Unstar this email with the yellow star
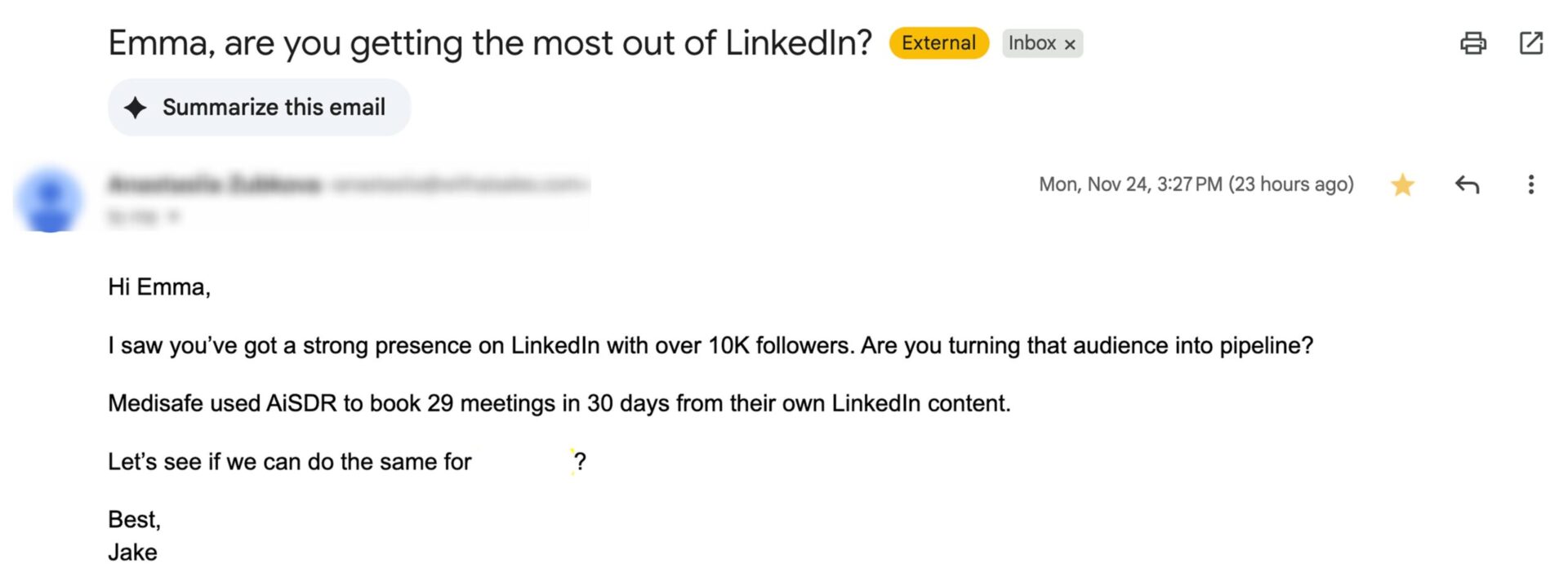1568x586 pixels. (1402, 185)
